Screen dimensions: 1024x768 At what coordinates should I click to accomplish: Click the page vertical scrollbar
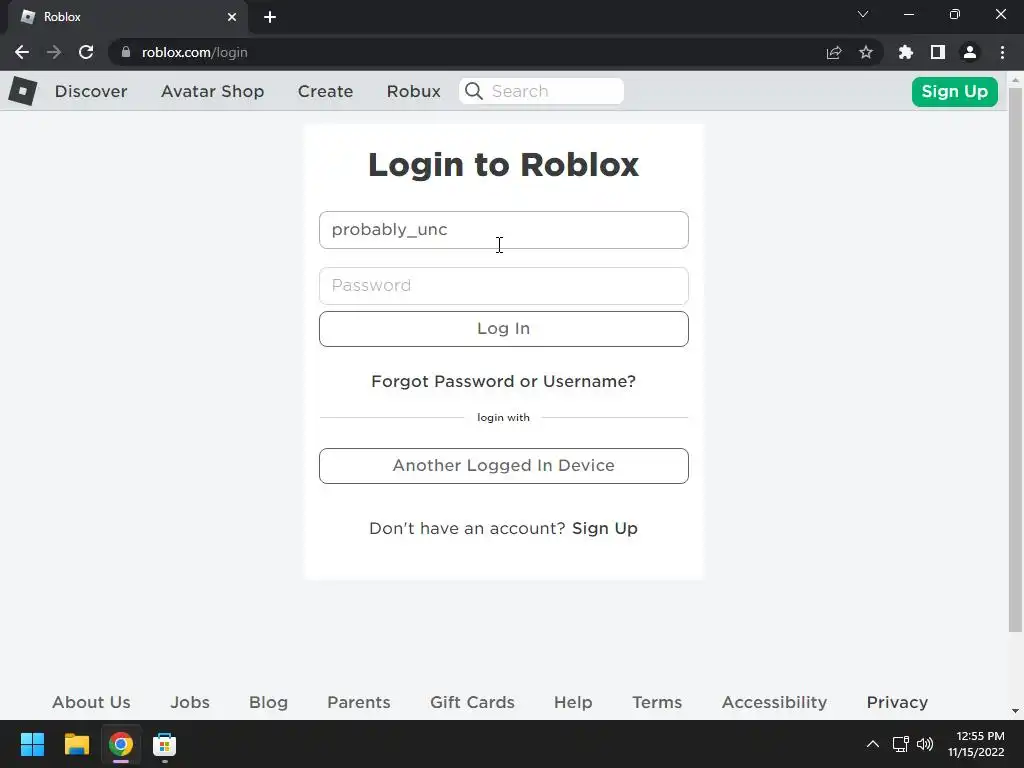[1015, 359]
